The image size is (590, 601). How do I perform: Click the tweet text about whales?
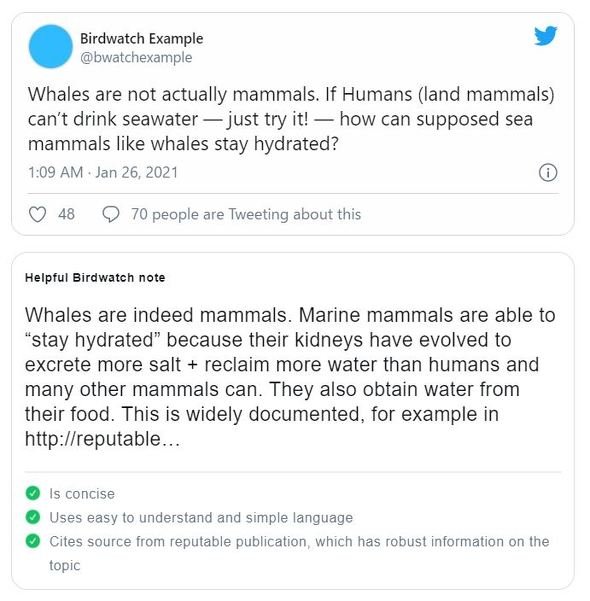[291, 119]
